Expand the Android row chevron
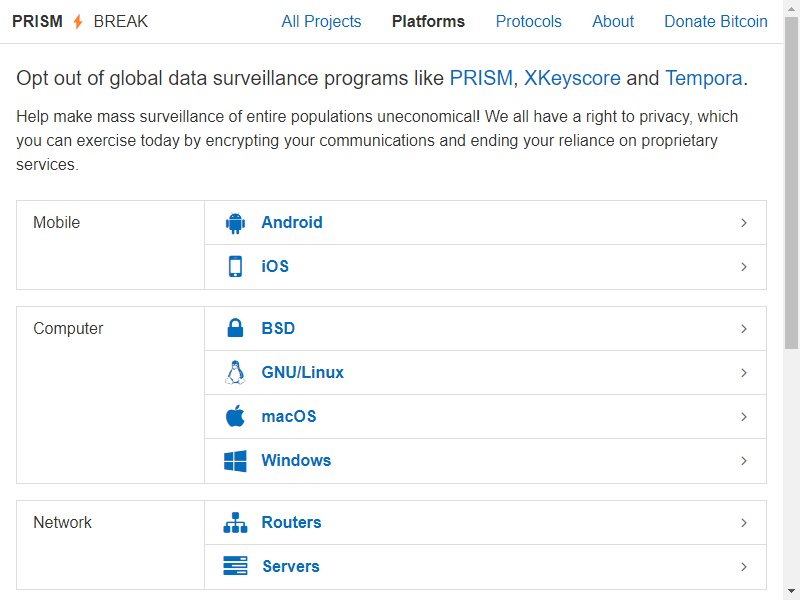Image resolution: width=800 pixels, height=600 pixels. tap(744, 223)
